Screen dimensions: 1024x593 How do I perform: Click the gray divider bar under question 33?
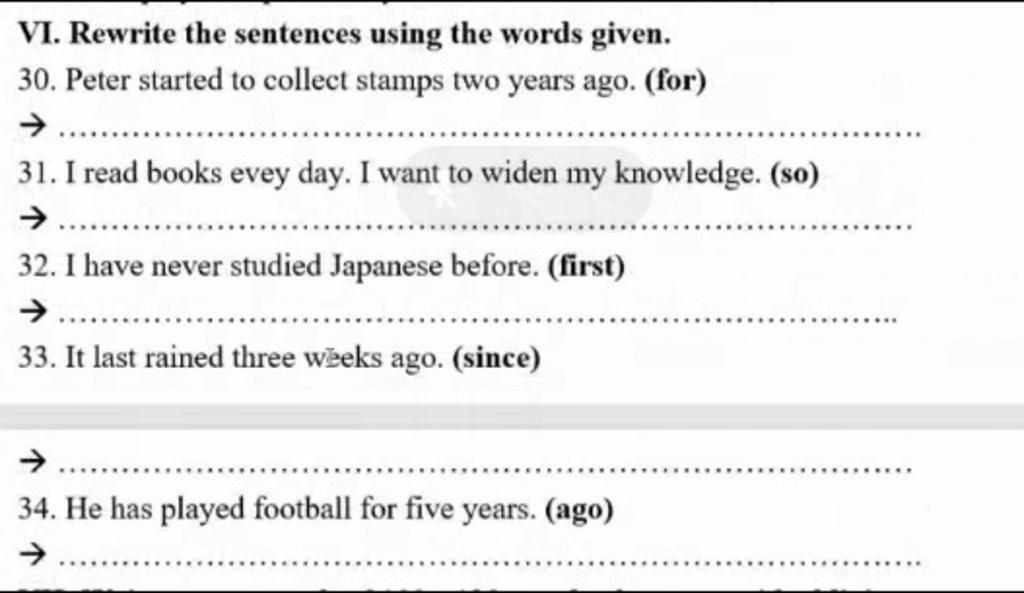tap(512, 416)
